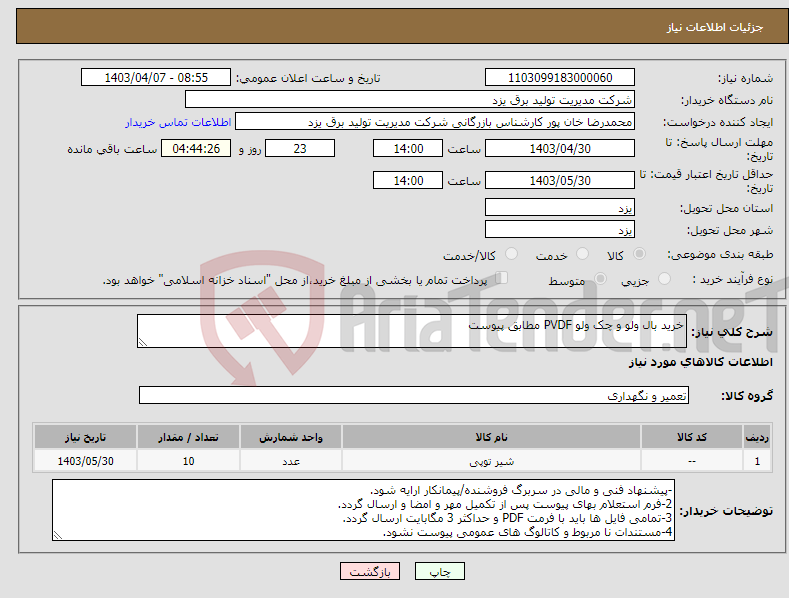Open اطلاعات تماس خریدار link
This screenshot has height=598, width=789.
tap(178, 122)
